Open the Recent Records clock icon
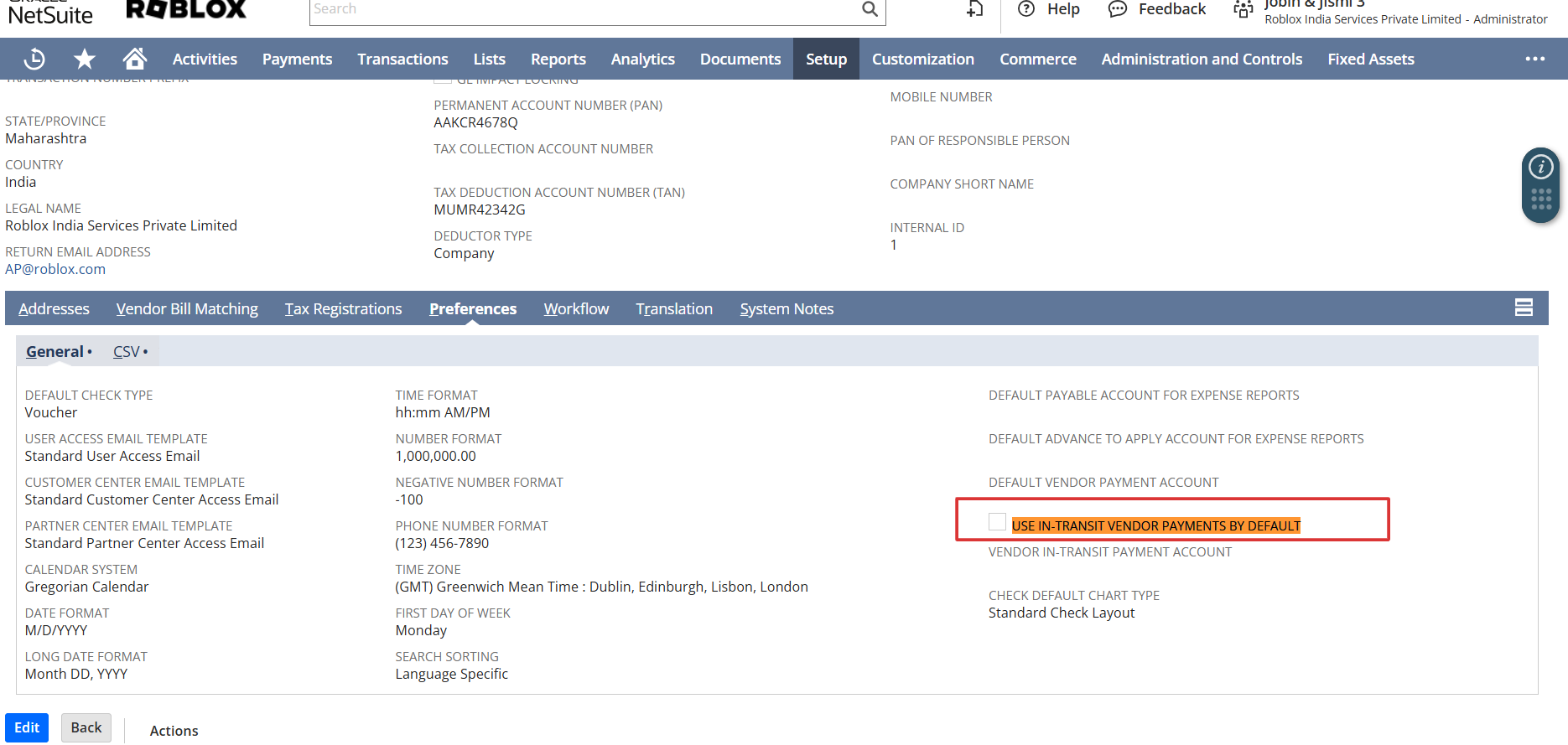 pos(34,59)
